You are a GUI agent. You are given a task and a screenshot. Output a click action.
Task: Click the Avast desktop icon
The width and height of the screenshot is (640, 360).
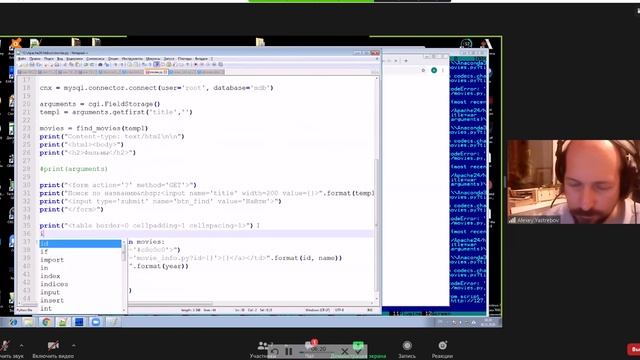click(16, 42)
